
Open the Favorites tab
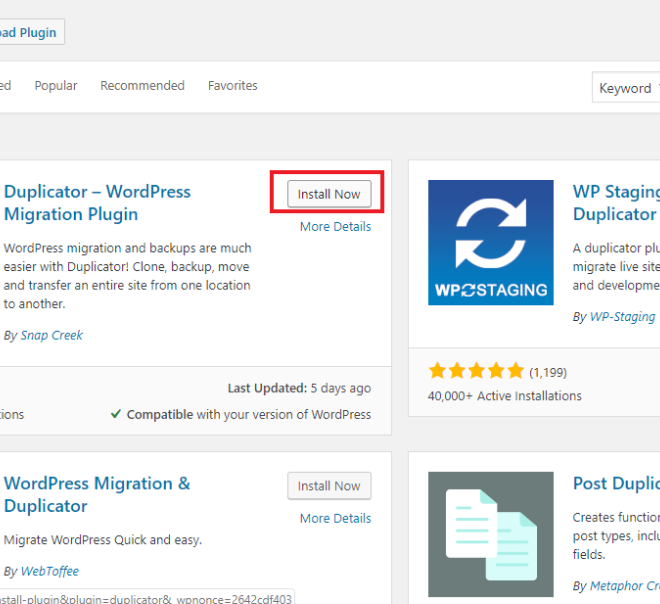point(232,85)
